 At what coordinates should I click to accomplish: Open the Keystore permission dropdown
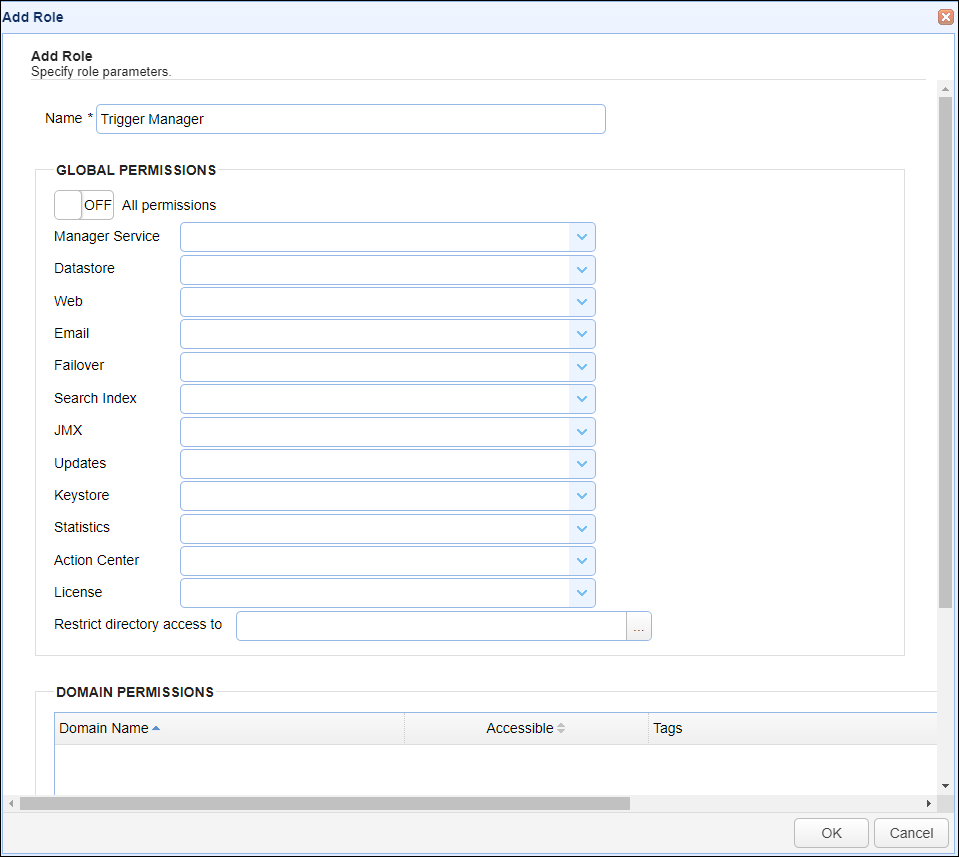coord(582,496)
